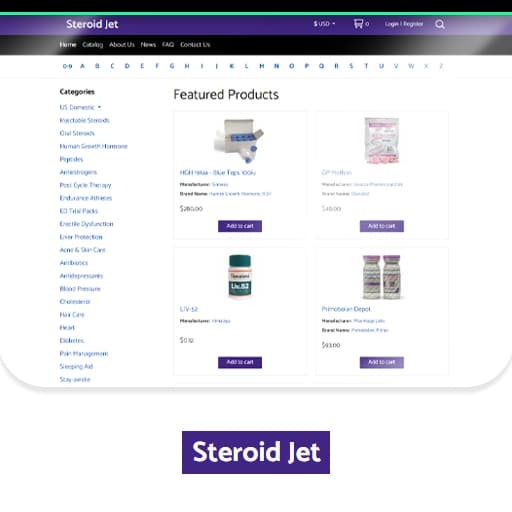Open Cholesterol category

[75, 302]
